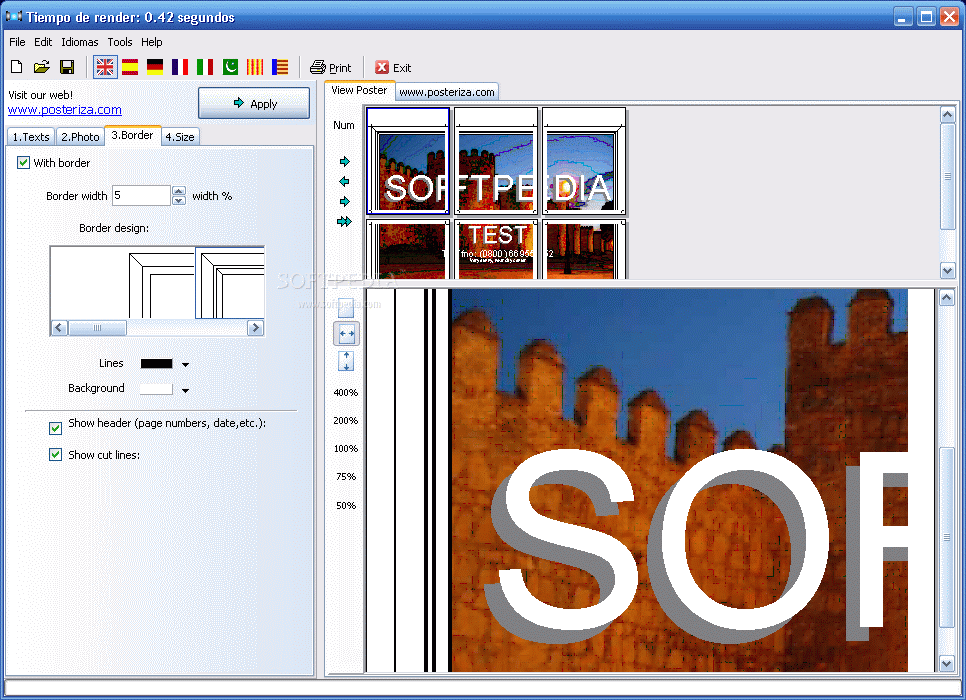Click the red X Exit icon
Image resolution: width=966 pixels, height=700 pixels.
tap(382, 67)
